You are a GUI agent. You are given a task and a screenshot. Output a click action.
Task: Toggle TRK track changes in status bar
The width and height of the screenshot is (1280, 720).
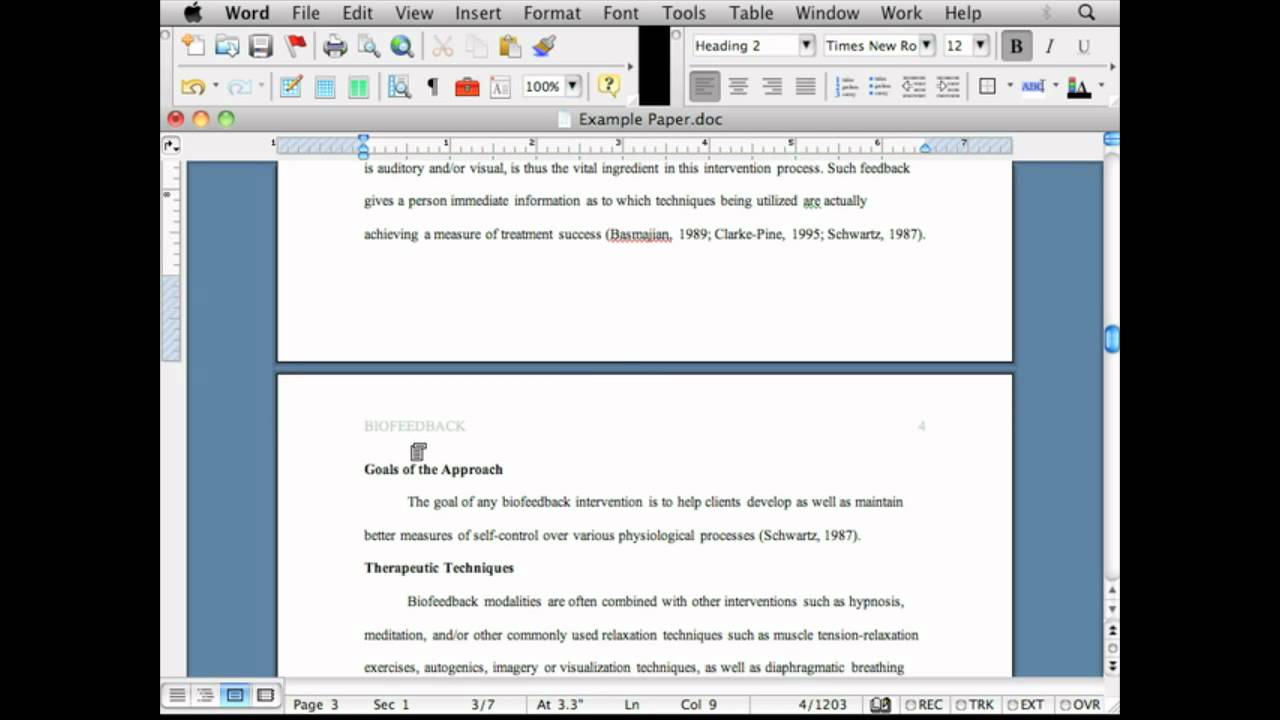[974, 705]
